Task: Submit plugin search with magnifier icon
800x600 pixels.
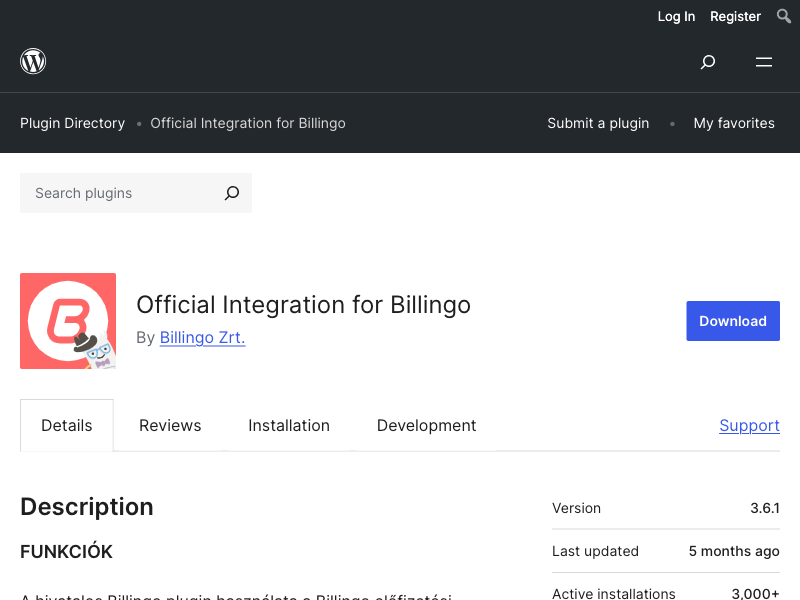Action: click(232, 193)
